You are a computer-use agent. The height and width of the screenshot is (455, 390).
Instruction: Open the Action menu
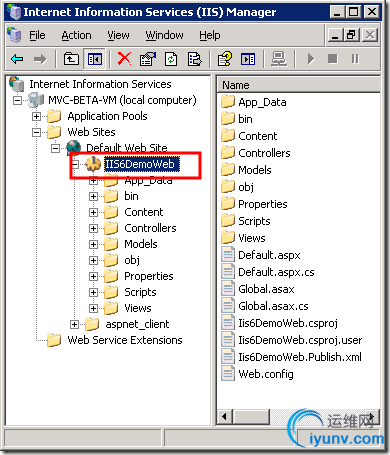click(76, 35)
